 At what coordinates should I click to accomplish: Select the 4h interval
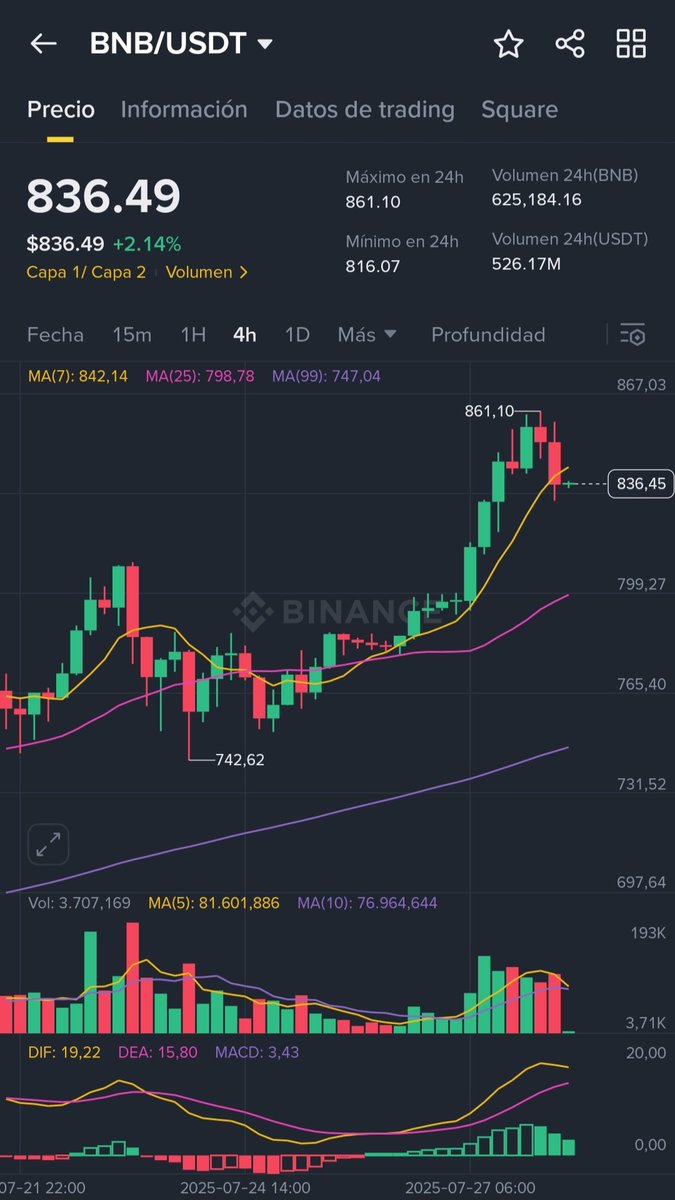245,335
